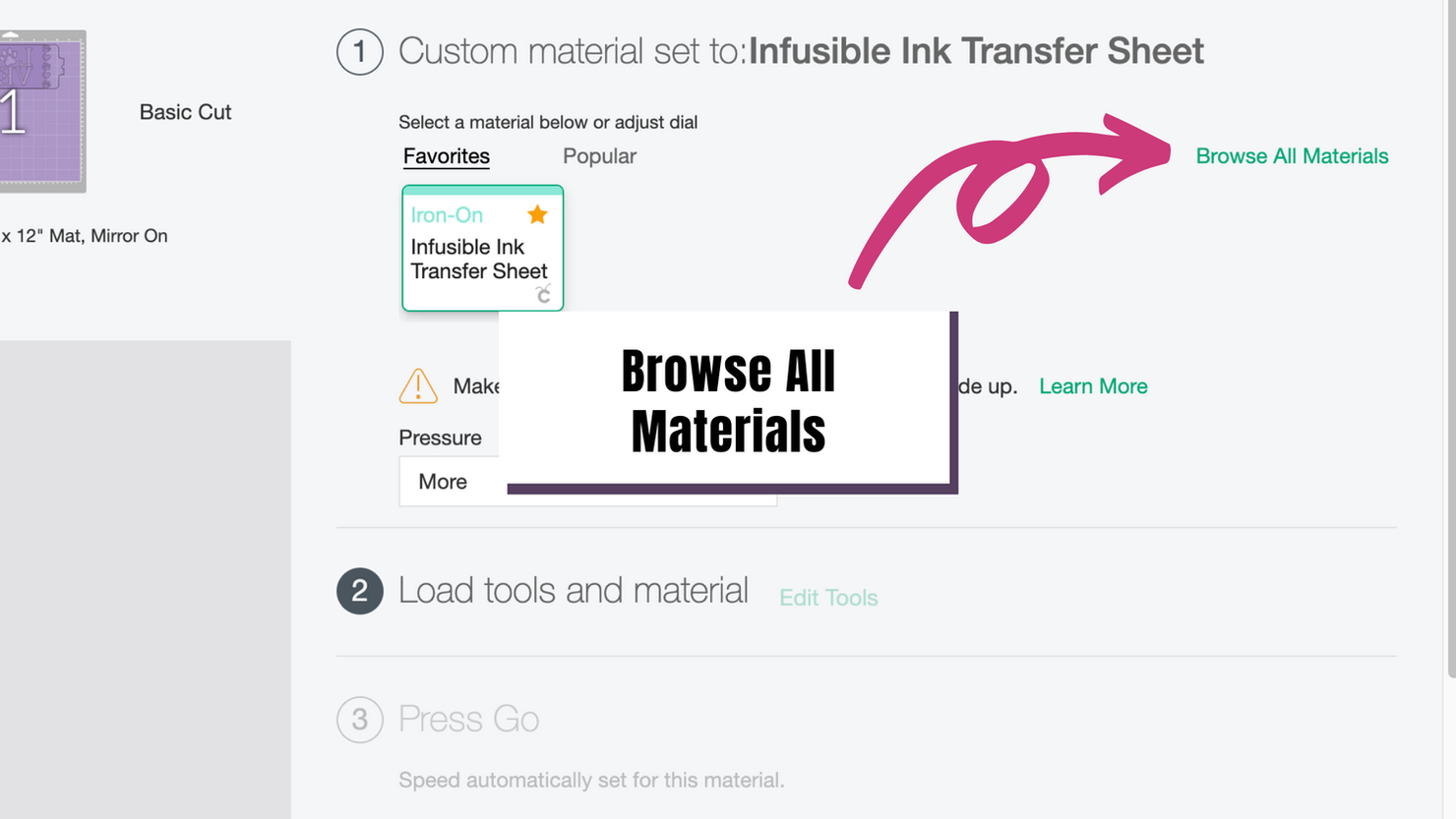Open the Learn More link
The height and width of the screenshot is (819, 1456).
pyautogui.click(x=1093, y=386)
